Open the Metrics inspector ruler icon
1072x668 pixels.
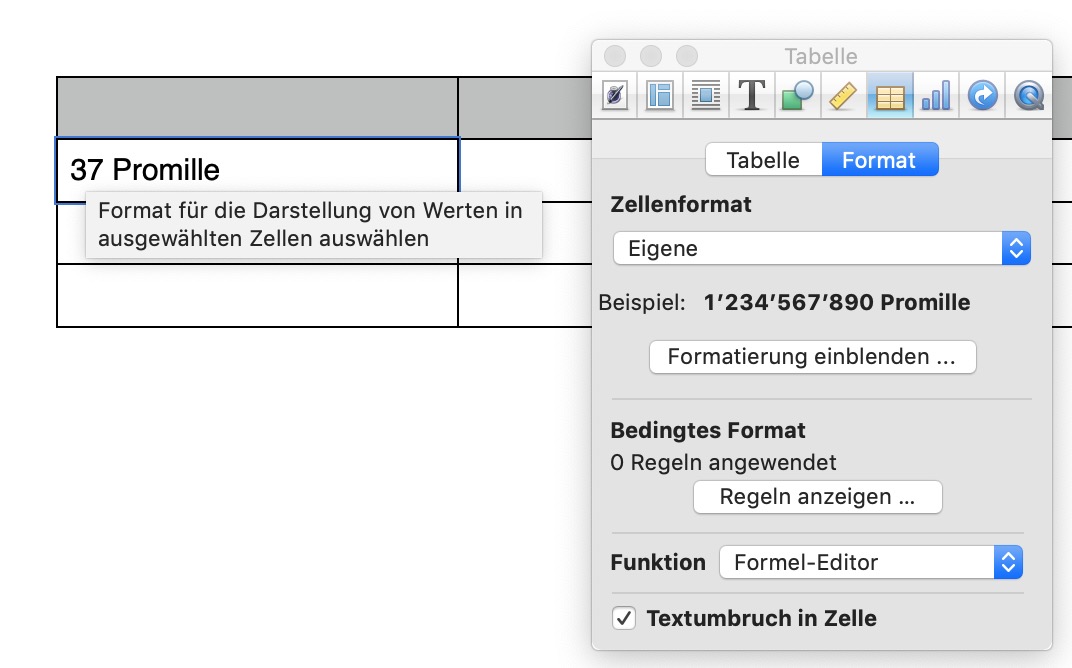[x=844, y=96]
